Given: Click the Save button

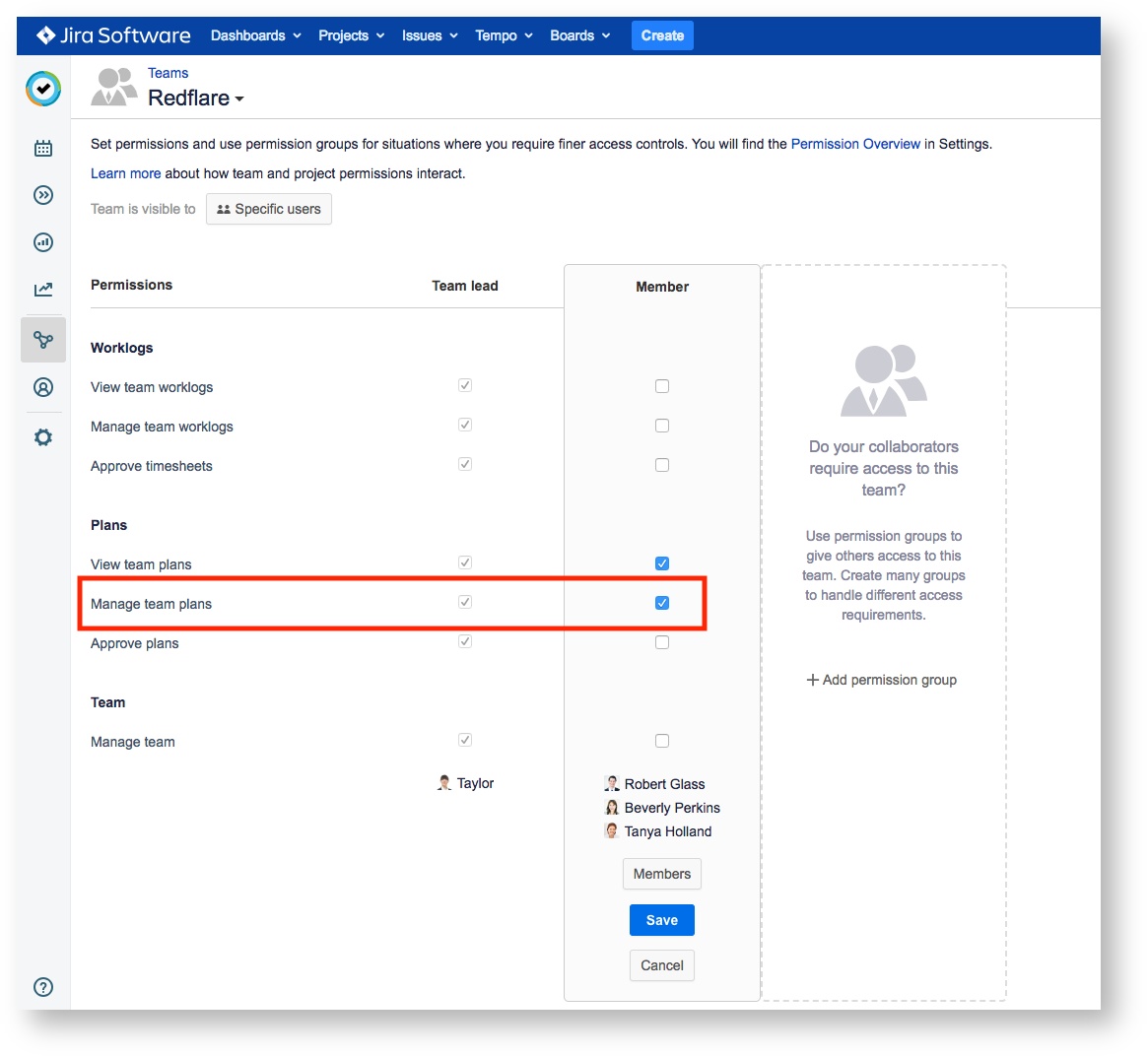Looking at the screenshot, I should click(662, 920).
